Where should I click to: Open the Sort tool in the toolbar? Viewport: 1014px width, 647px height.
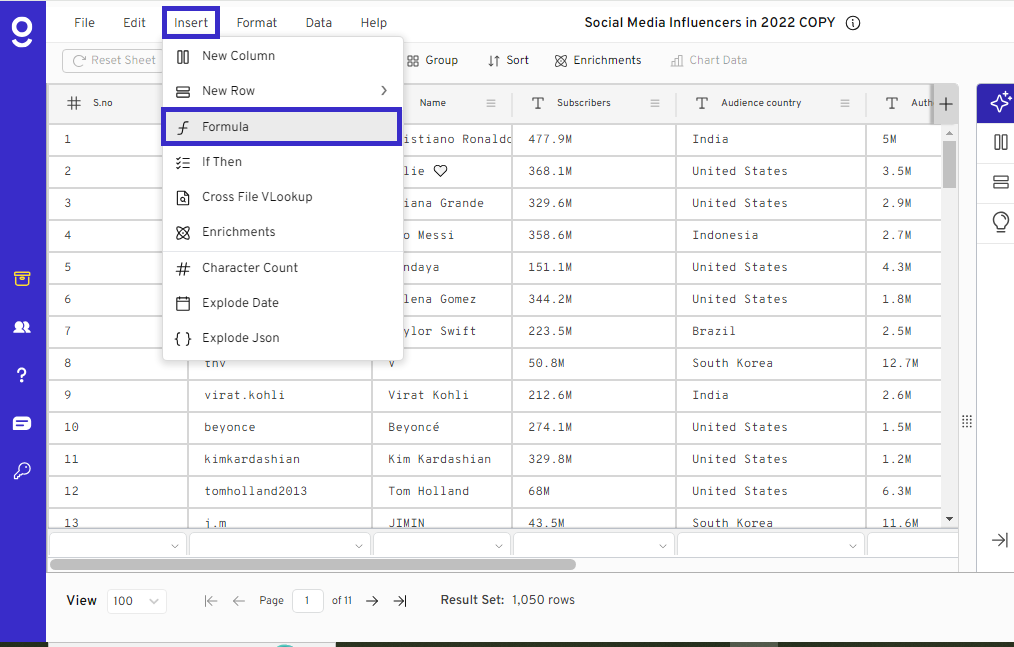[x=507, y=60]
